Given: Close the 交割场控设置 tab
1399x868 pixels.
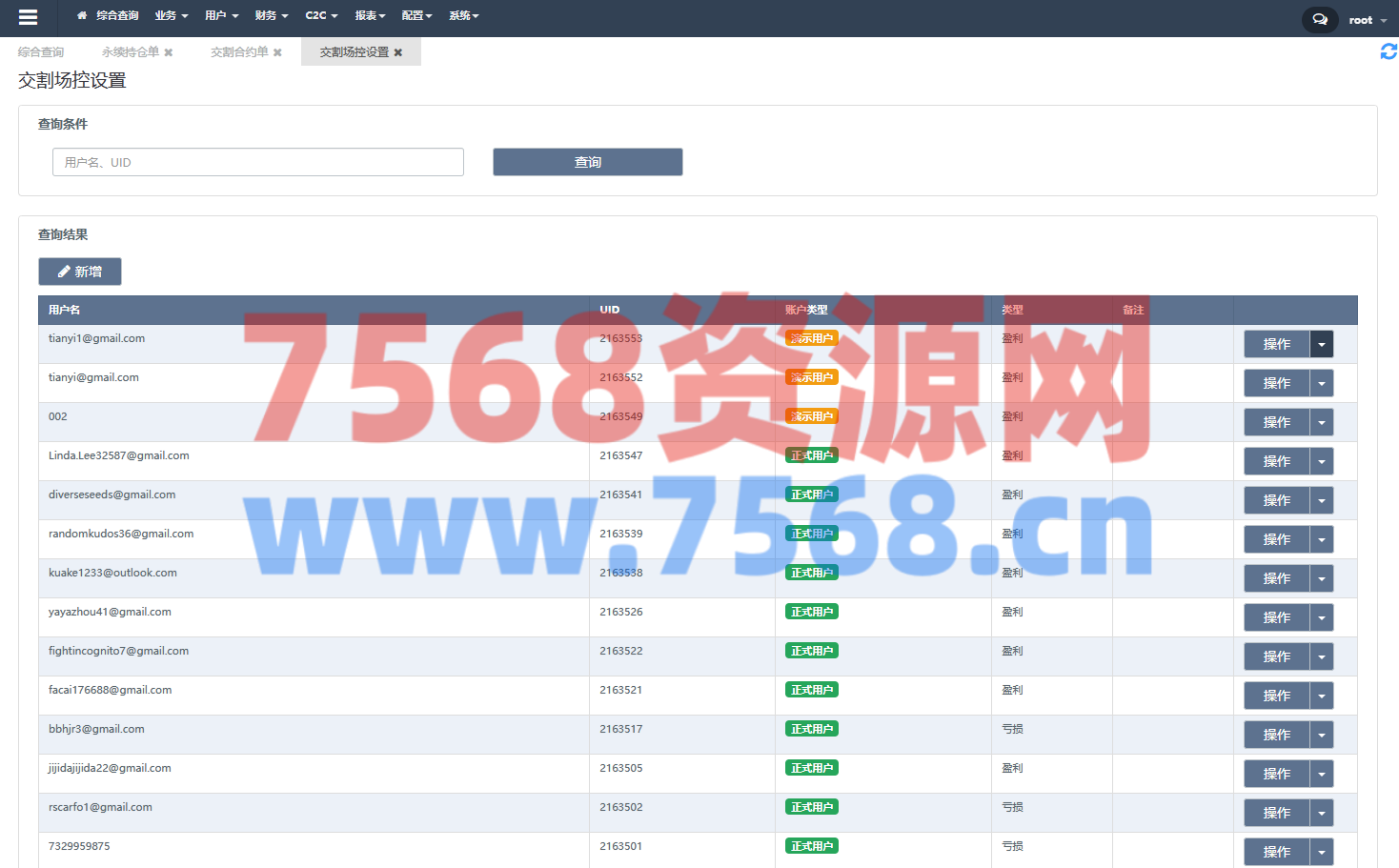Looking at the screenshot, I should click(x=398, y=52).
